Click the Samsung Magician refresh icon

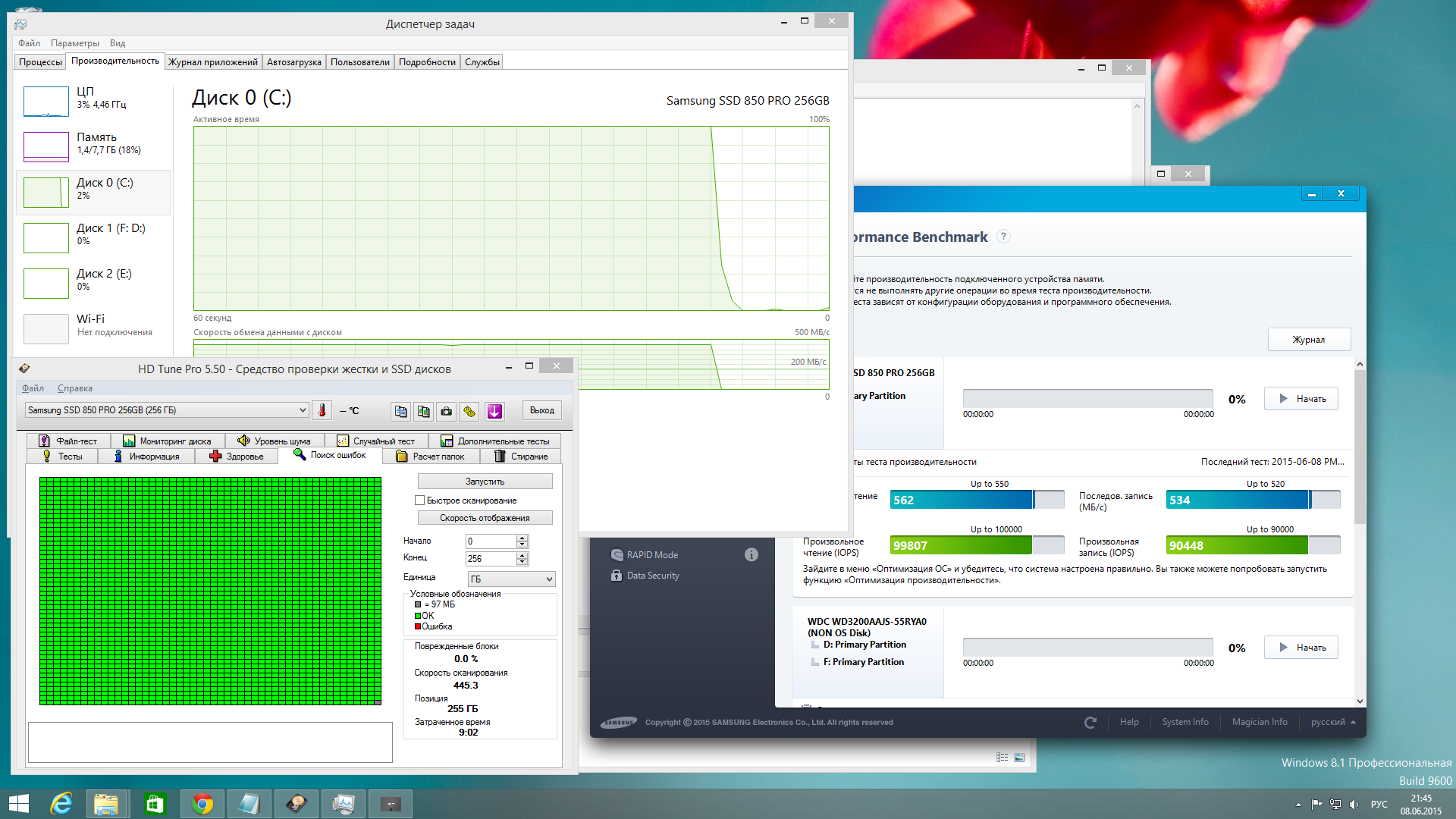click(x=1090, y=723)
